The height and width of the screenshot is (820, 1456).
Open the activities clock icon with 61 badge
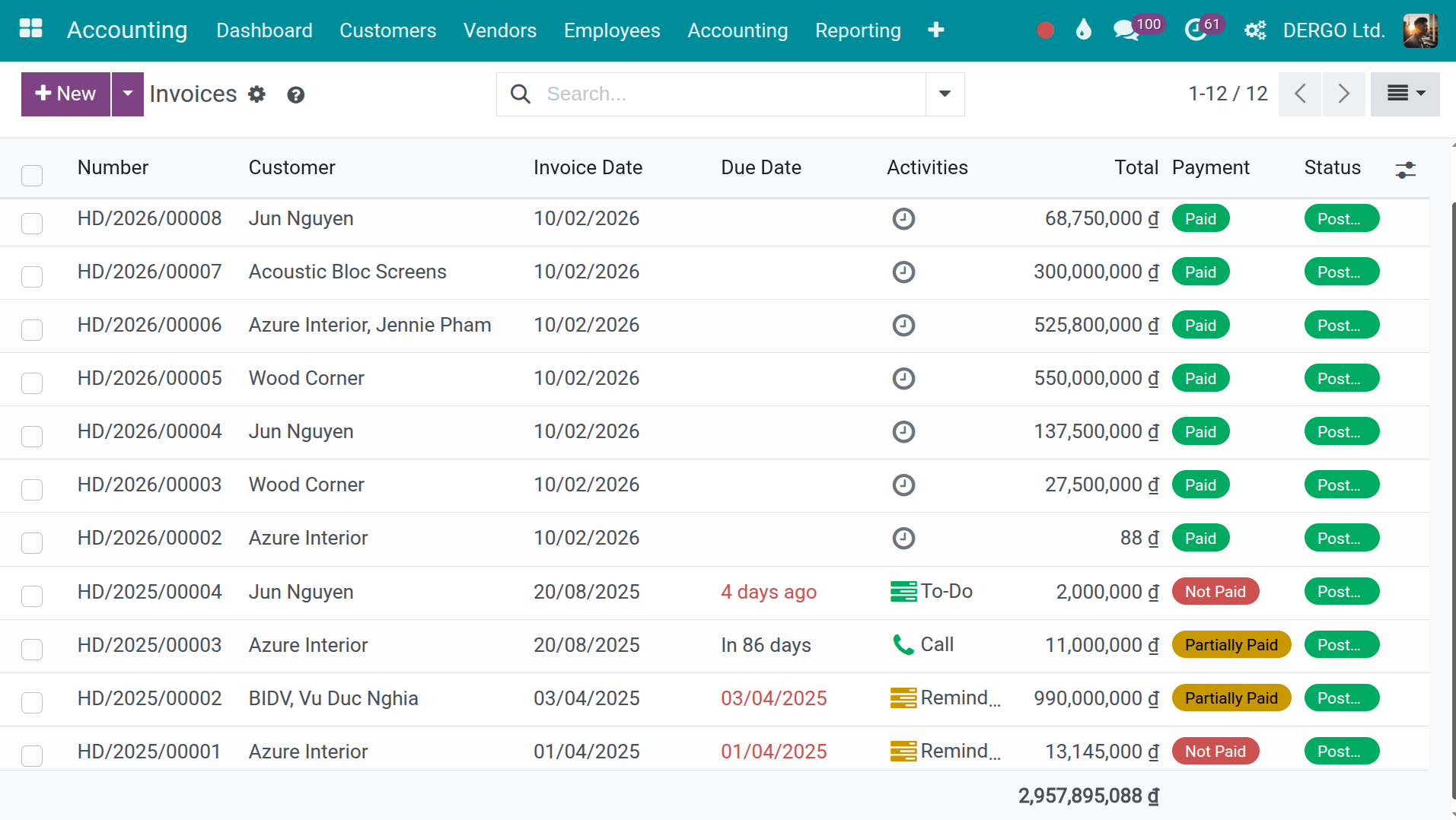click(x=1196, y=30)
